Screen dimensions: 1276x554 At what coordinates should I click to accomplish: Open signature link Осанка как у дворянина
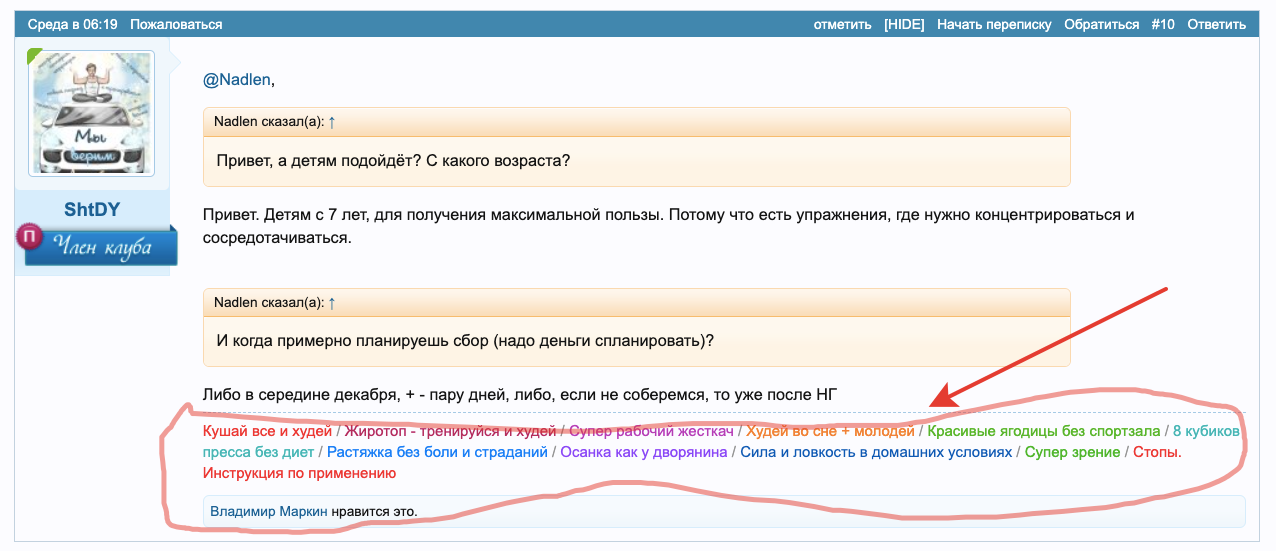tap(644, 452)
